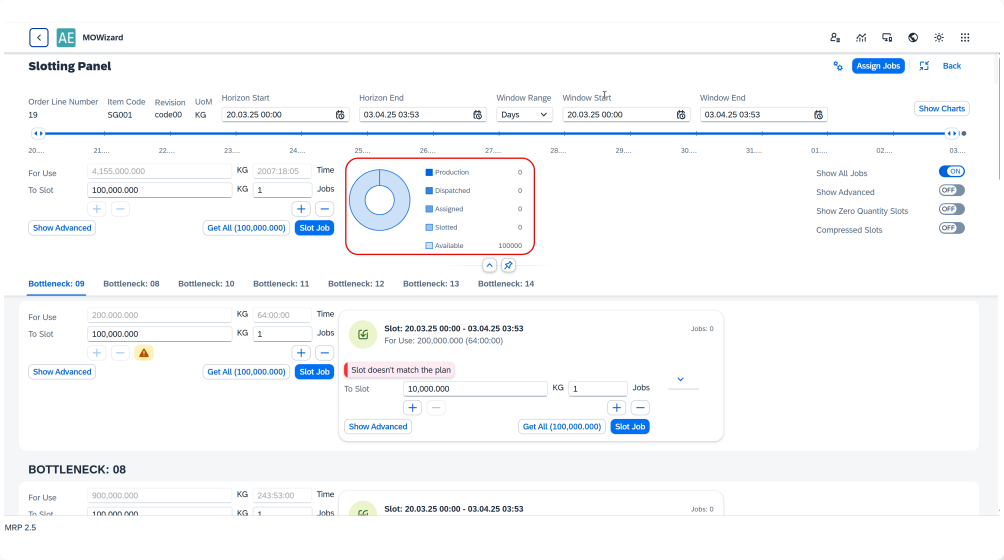
Task: Click the sun theme icon in header
Action: click(939, 38)
